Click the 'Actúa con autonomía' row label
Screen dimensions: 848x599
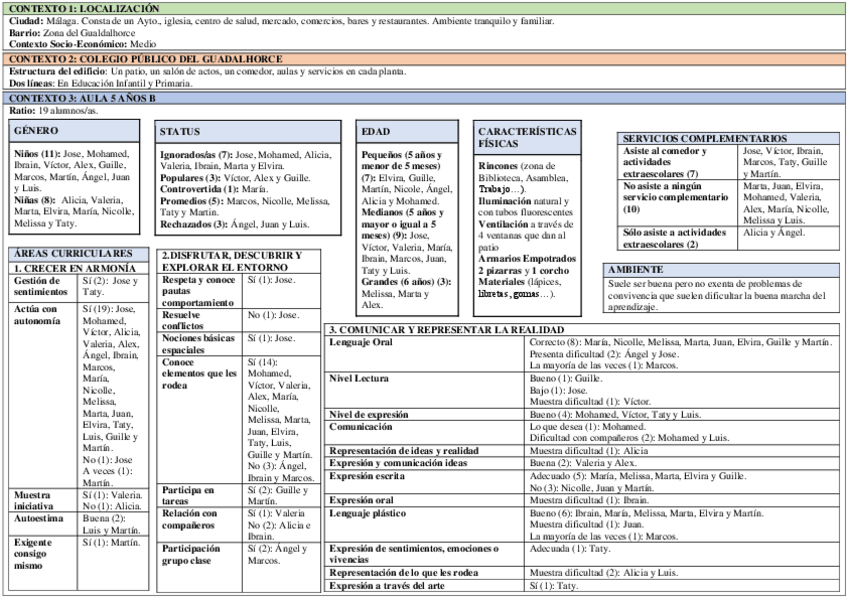pos(42,316)
